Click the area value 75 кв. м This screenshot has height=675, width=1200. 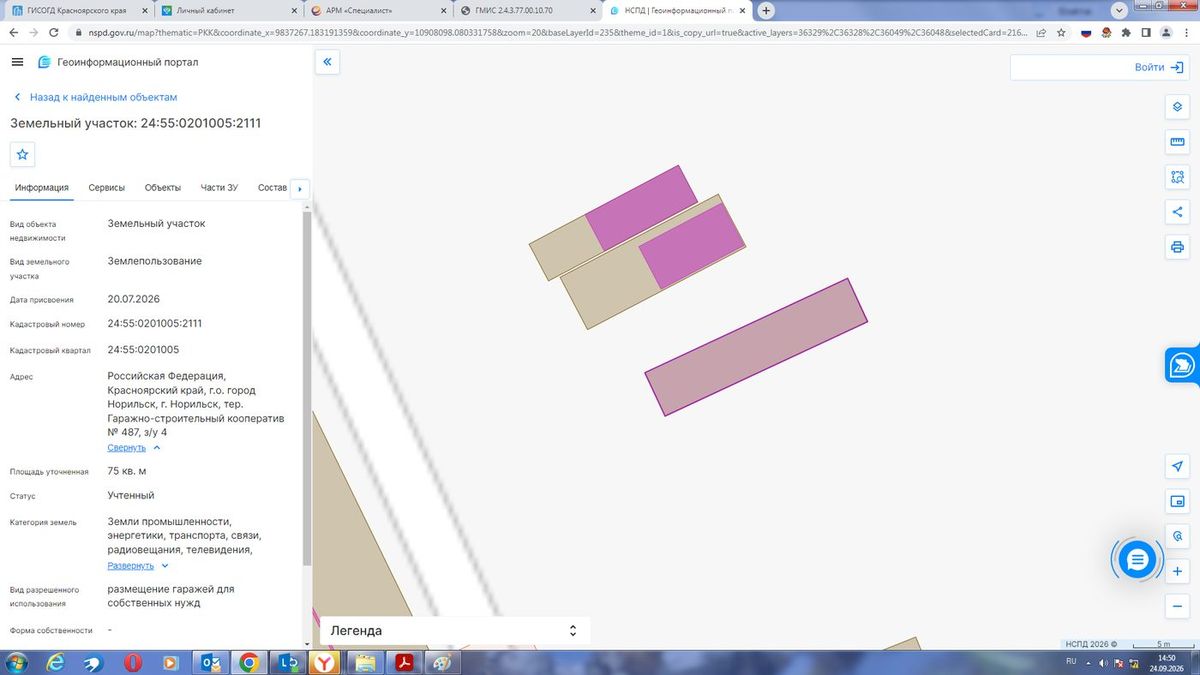pyautogui.click(x=127, y=471)
